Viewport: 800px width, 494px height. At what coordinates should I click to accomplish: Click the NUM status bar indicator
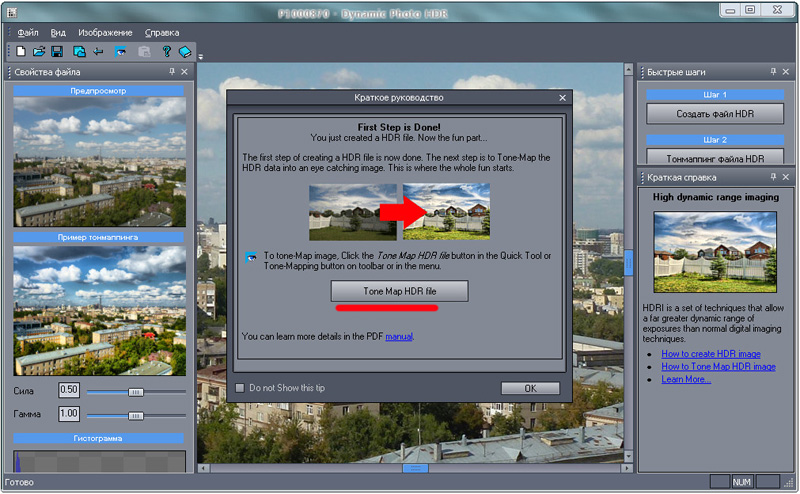point(741,482)
